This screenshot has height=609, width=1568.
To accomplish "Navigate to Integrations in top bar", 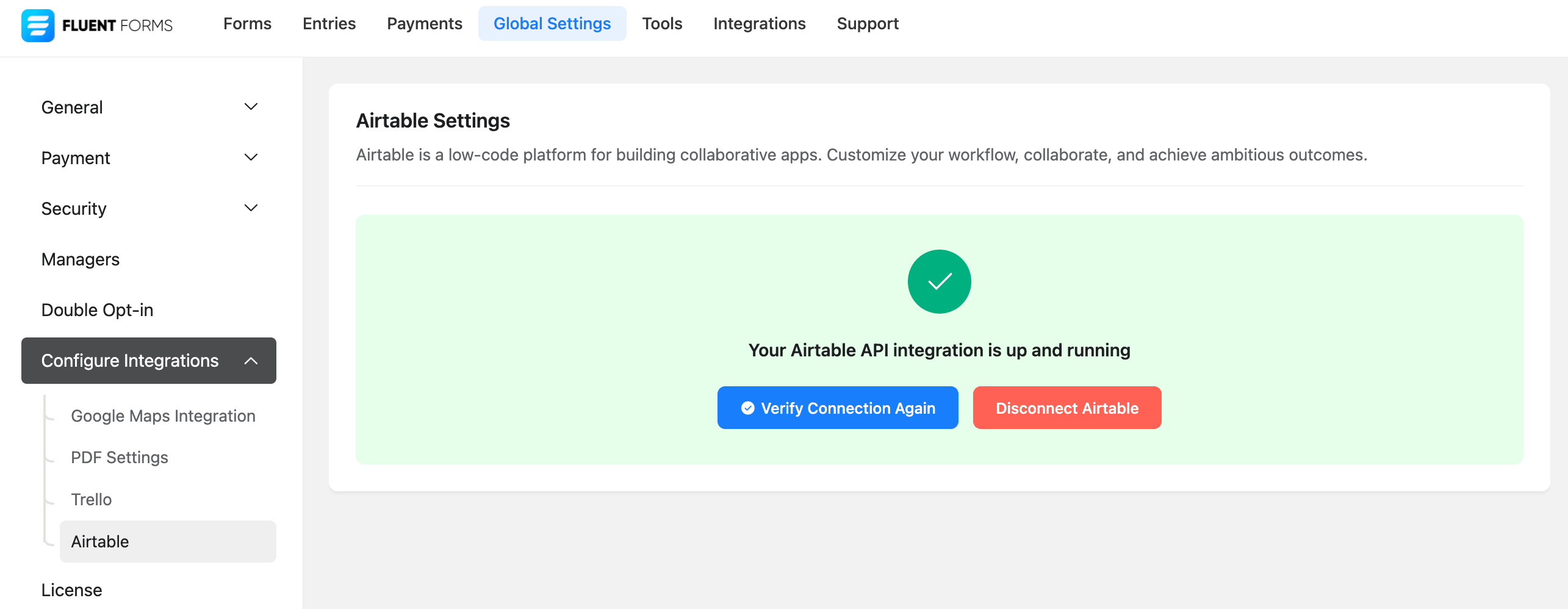I will click(x=759, y=24).
